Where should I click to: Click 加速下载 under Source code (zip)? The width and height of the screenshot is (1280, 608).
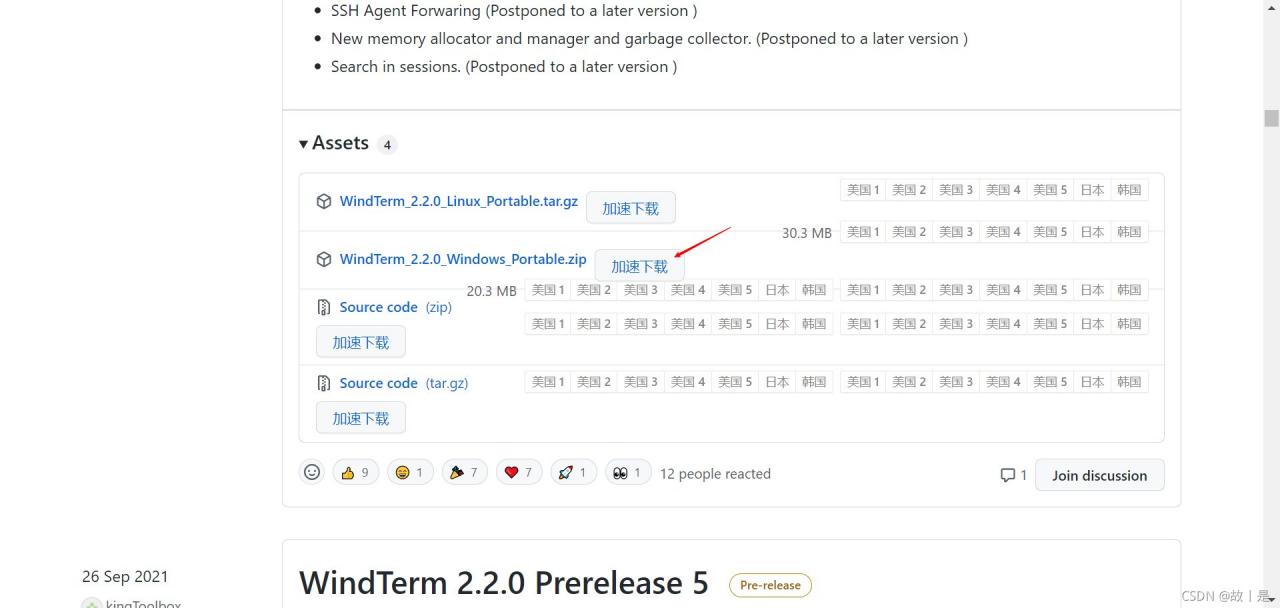tap(361, 342)
